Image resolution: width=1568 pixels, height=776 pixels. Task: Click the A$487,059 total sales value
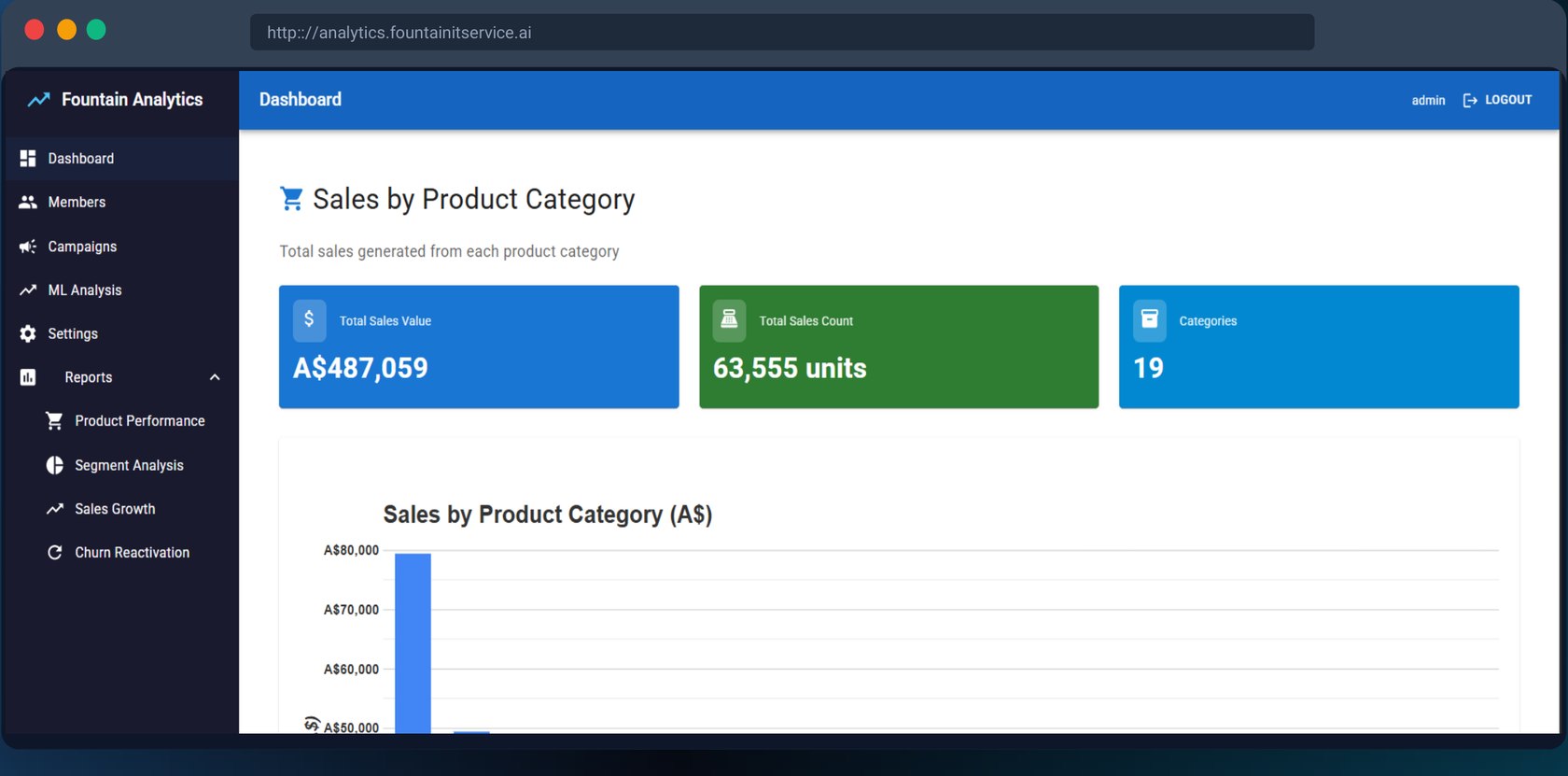(360, 368)
